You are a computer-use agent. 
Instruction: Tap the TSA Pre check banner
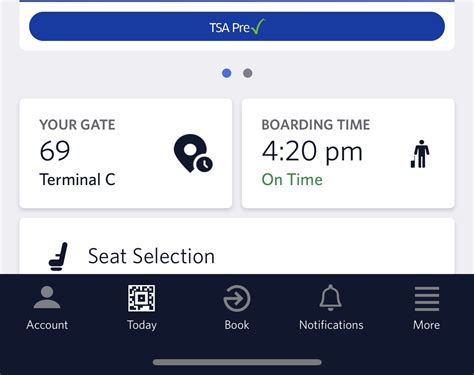237,26
